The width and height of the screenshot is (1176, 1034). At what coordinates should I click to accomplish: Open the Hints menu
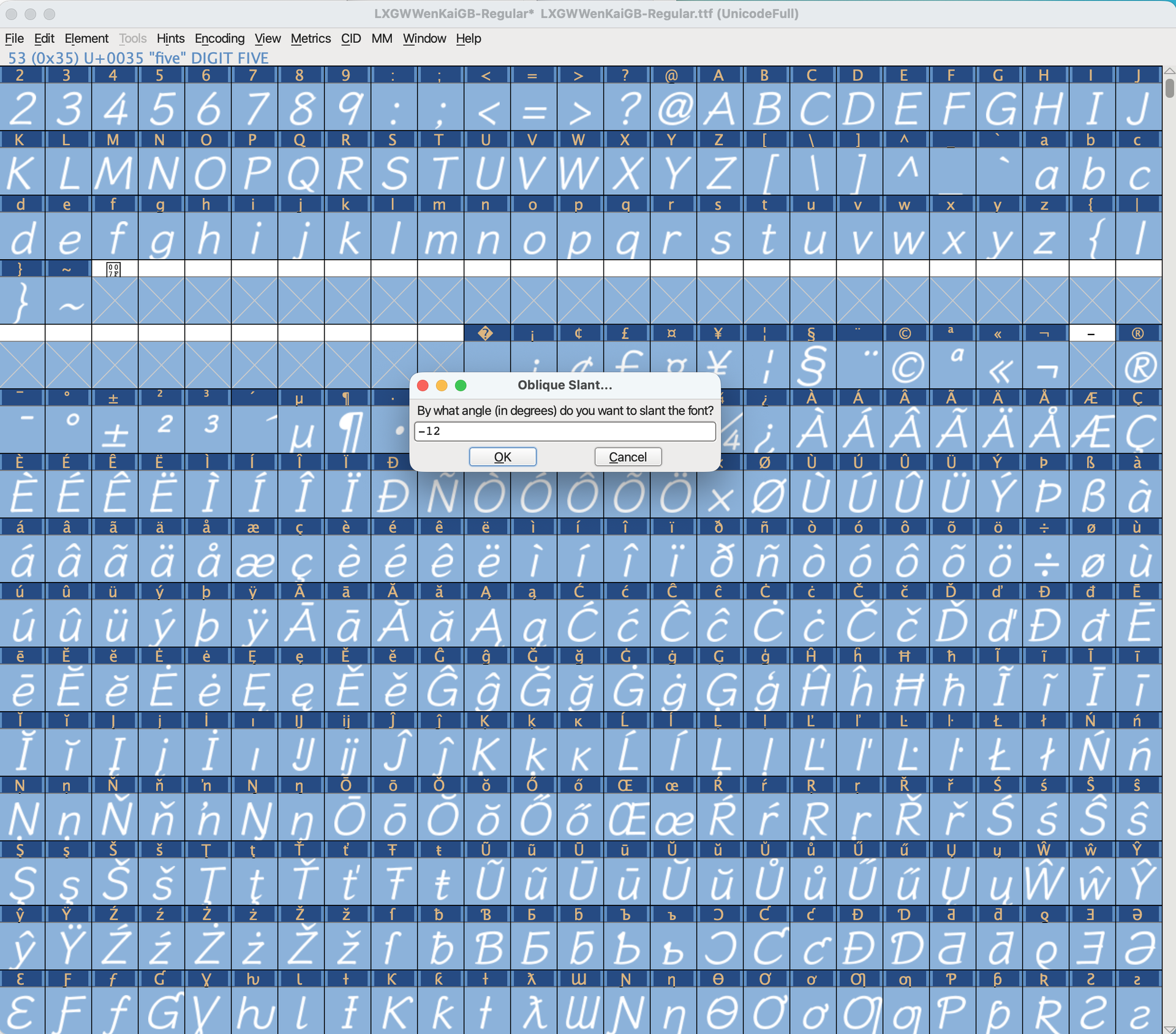pyautogui.click(x=170, y=39)
